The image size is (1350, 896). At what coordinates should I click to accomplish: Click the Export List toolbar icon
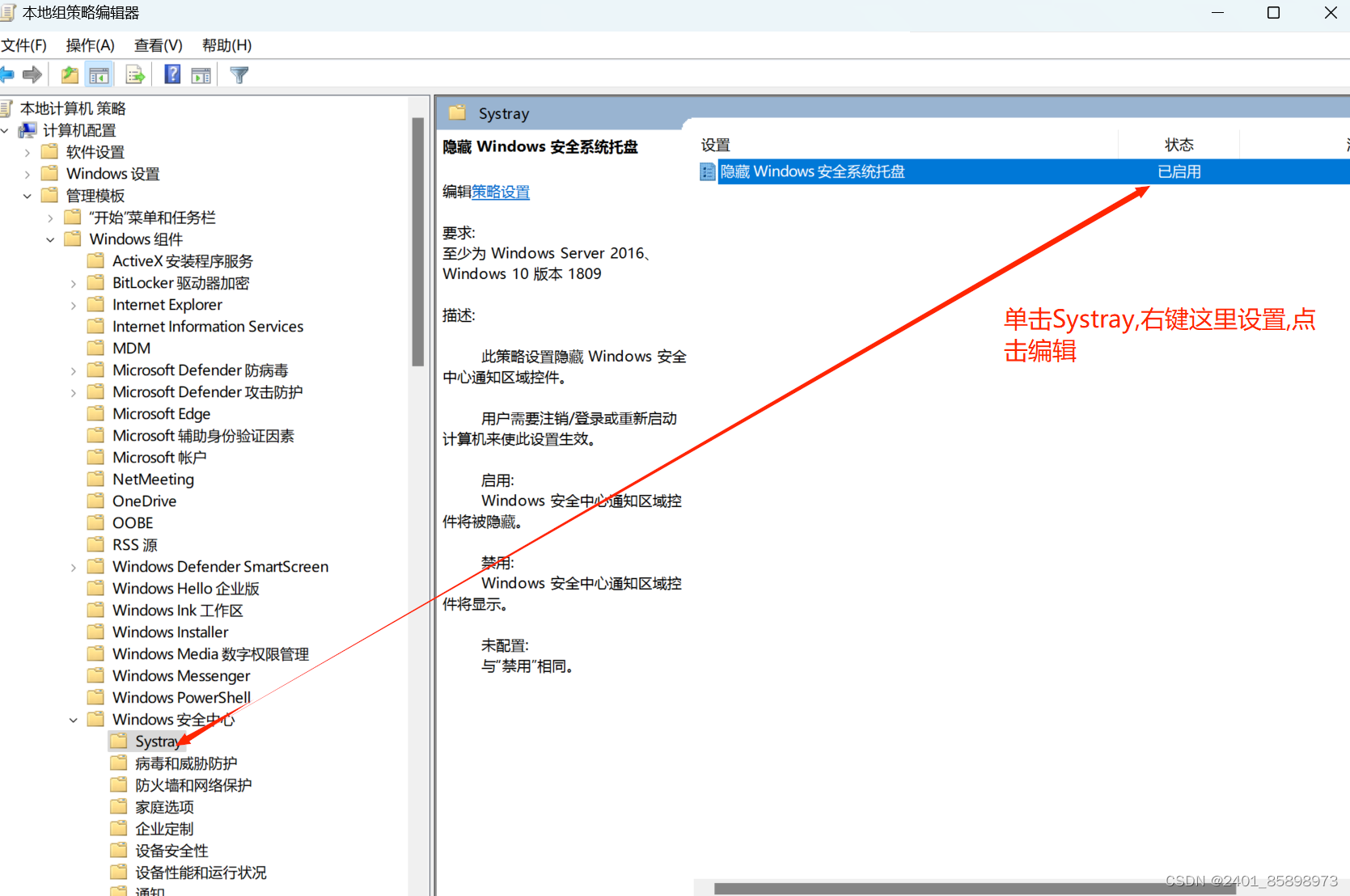(135, 75)
